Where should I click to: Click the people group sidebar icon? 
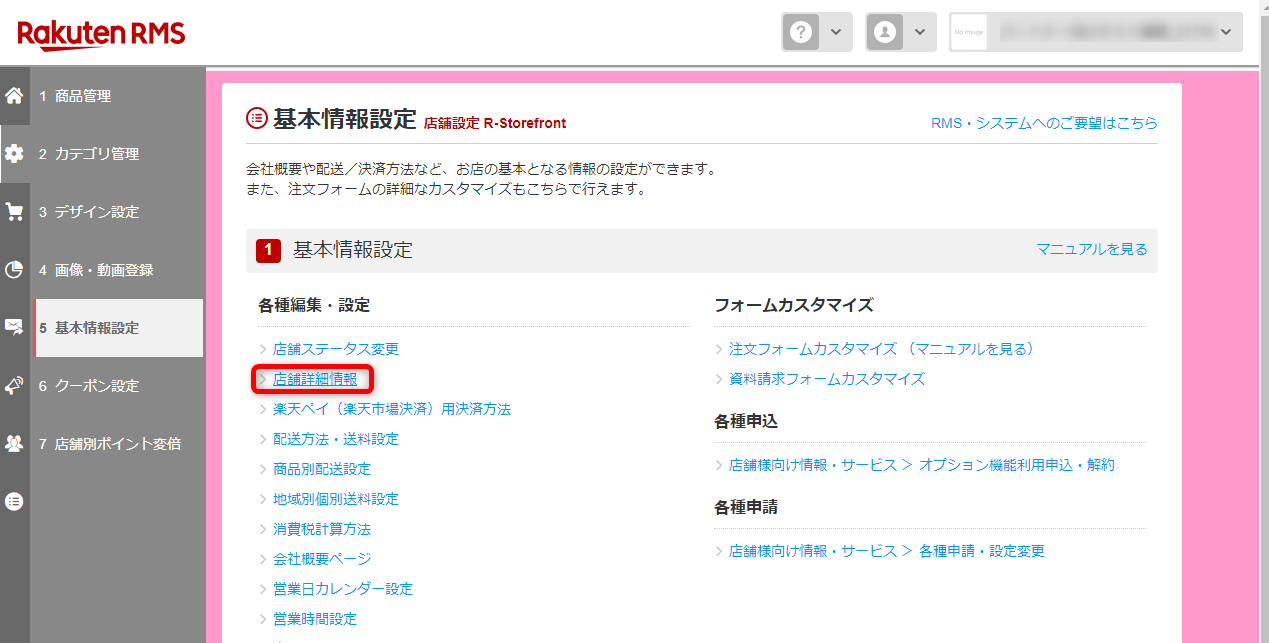[14, 443]
